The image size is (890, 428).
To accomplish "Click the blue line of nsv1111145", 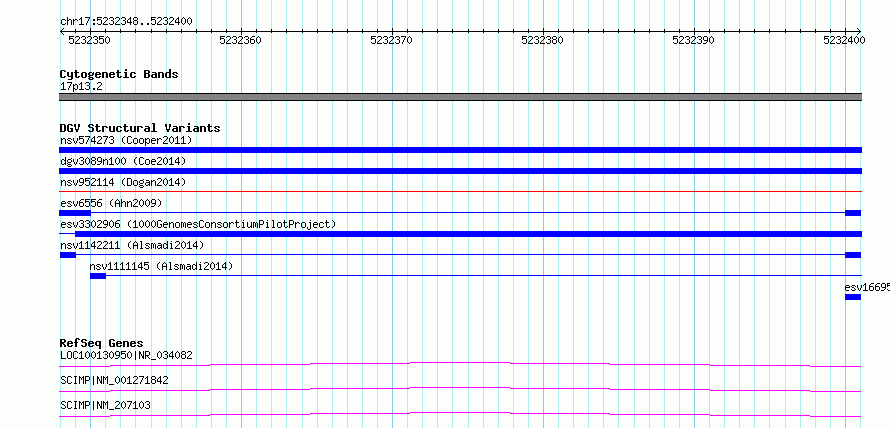I will click(484, 276).
